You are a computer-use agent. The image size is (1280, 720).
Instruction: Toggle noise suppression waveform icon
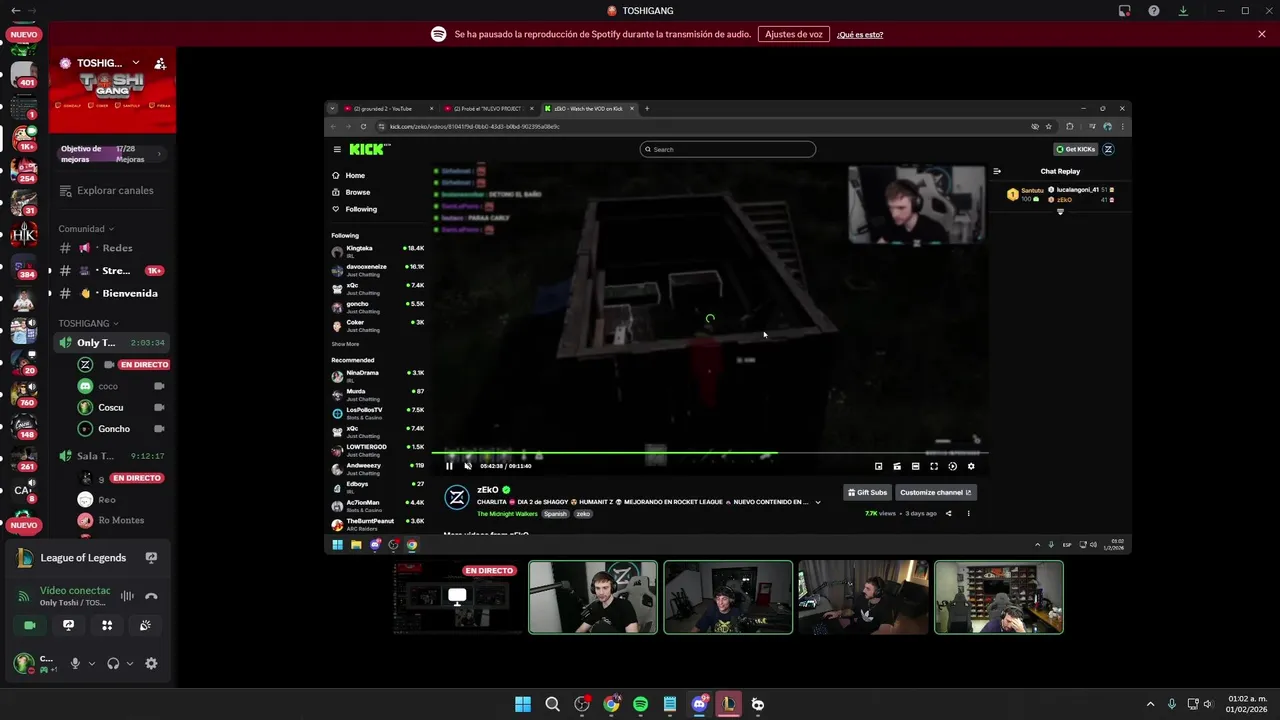pos(127,596)
